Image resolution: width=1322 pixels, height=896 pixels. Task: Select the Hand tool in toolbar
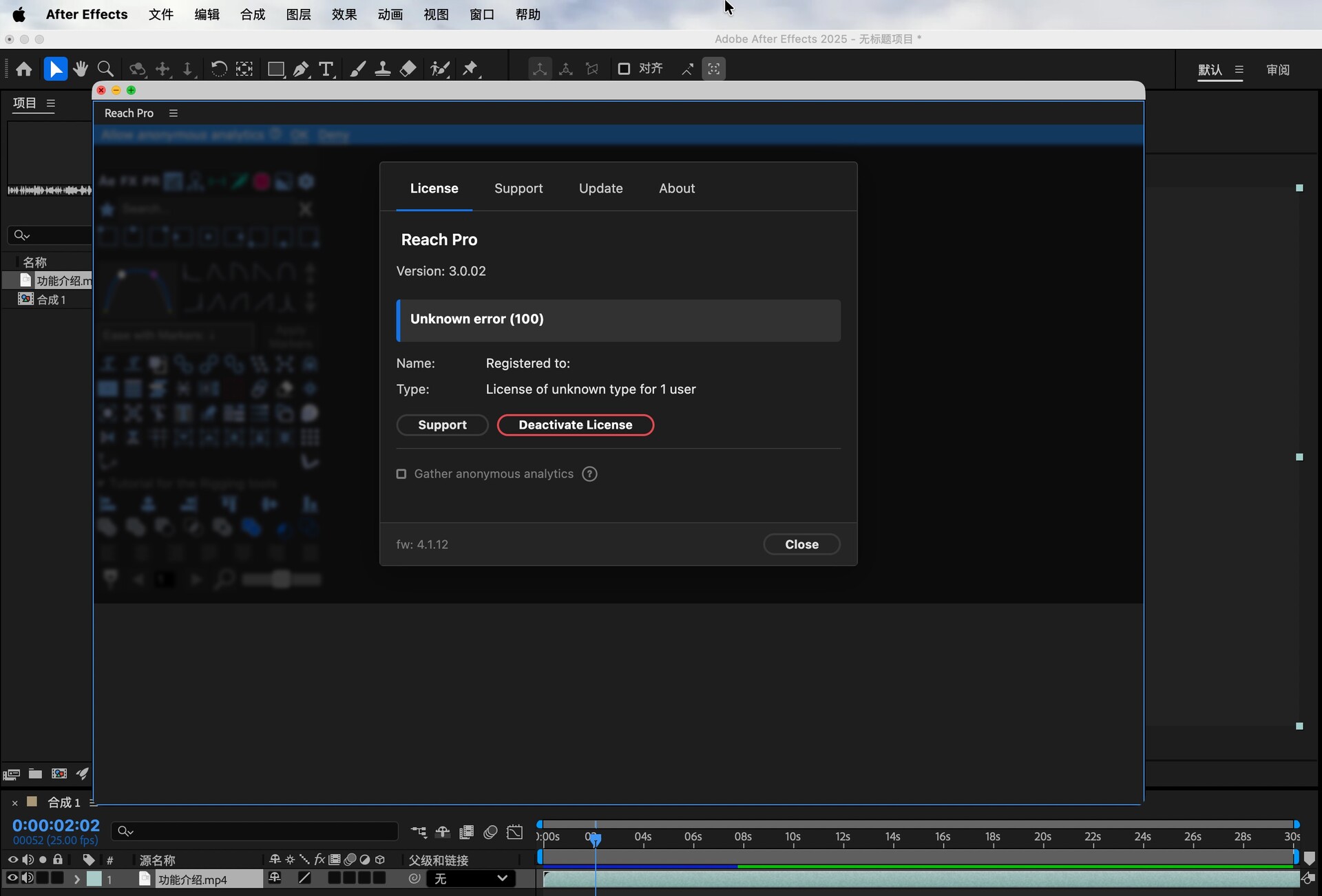[81, 69]
